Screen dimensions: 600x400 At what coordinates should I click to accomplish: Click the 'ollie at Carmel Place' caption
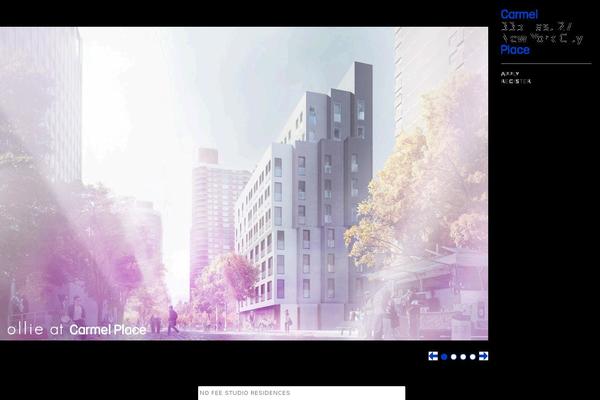click(x=77, y=330)
